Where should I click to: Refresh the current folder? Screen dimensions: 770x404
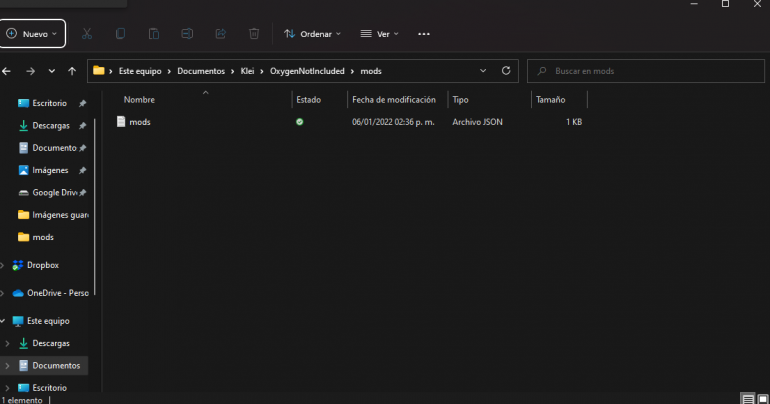tap(506, 71)
